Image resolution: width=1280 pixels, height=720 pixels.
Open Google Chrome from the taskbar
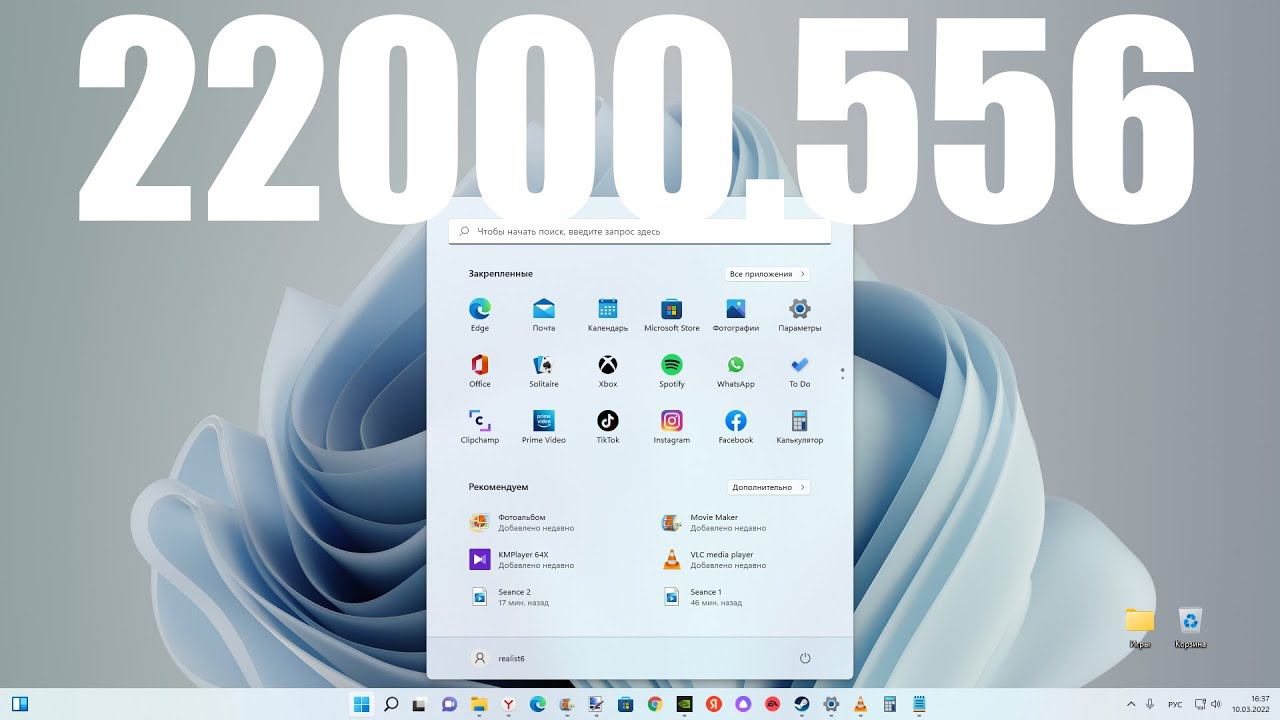click(x=655, y=704)
